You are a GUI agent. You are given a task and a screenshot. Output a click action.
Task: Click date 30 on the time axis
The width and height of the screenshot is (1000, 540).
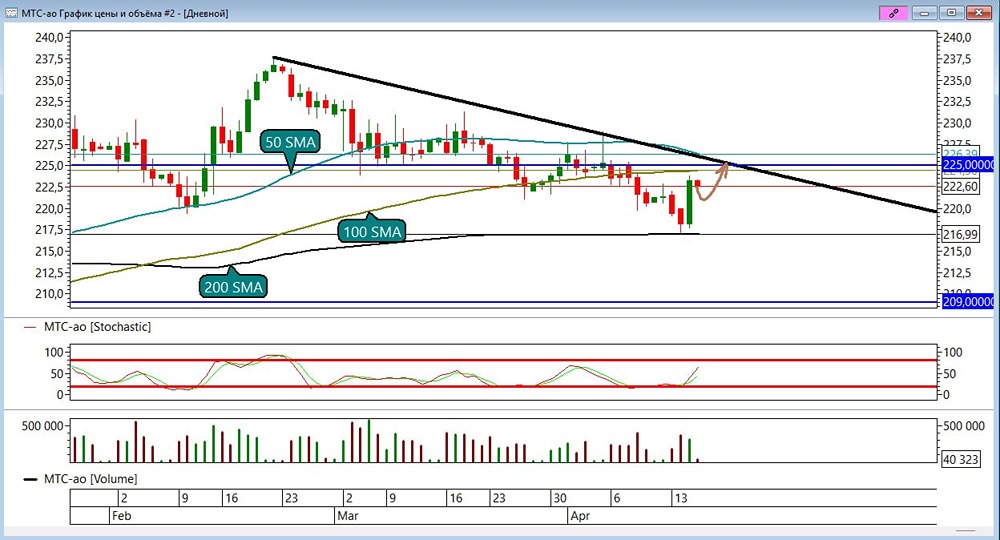(x=559, y=498)
